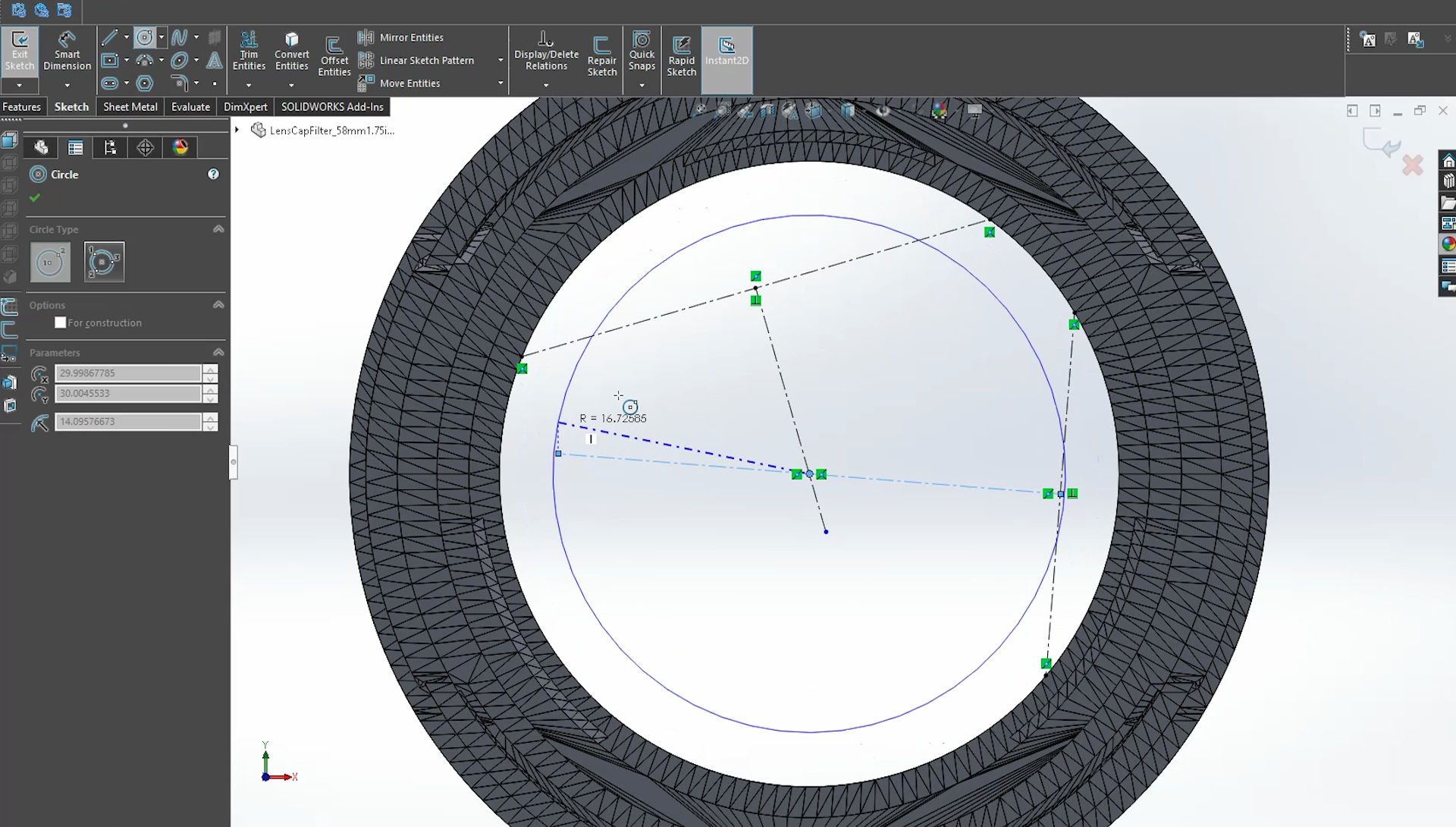This screenshot has width=1456, height=827.
Task: Select the Point sketch tool
Action: 215,83
